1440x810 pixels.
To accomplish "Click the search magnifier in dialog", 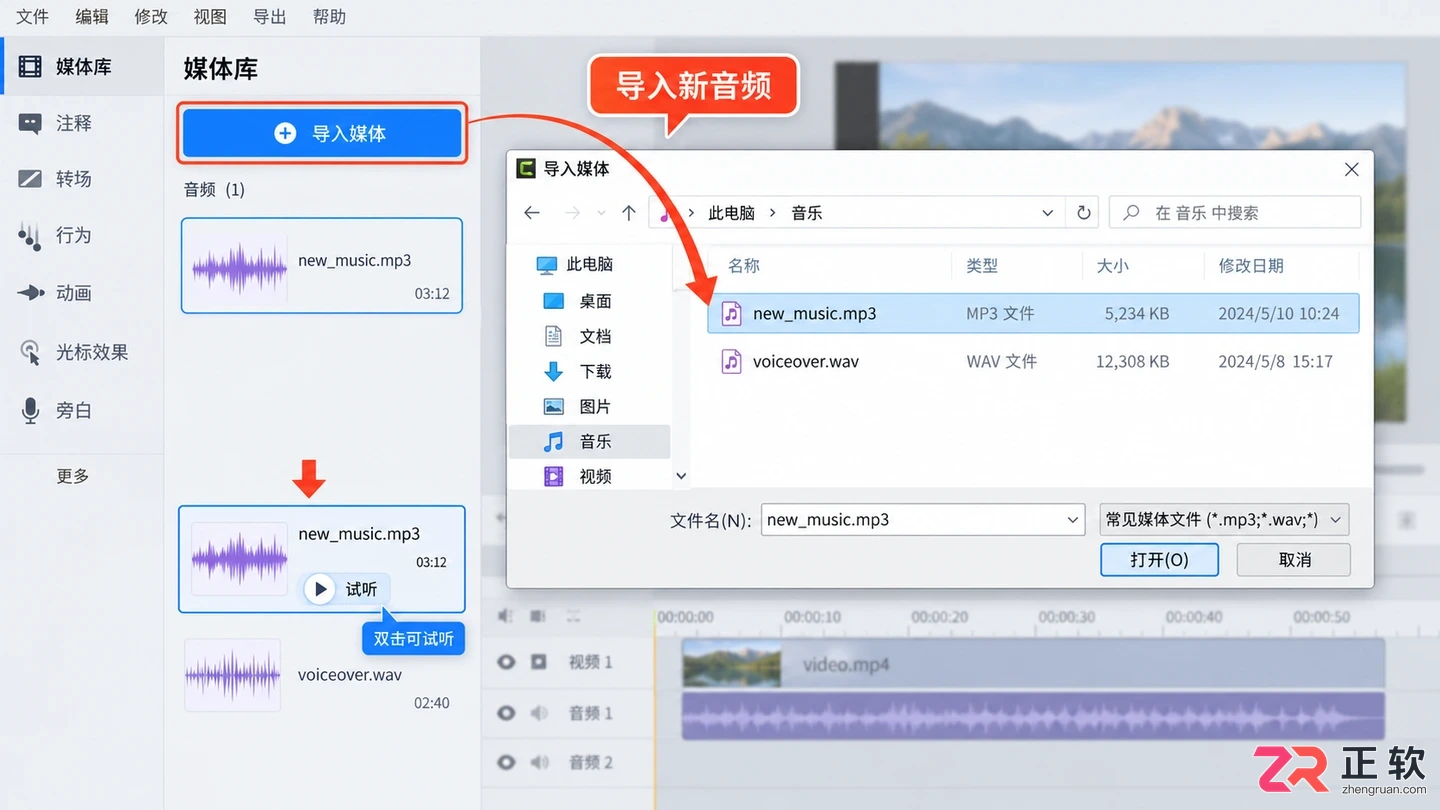I will (1132, 213).
